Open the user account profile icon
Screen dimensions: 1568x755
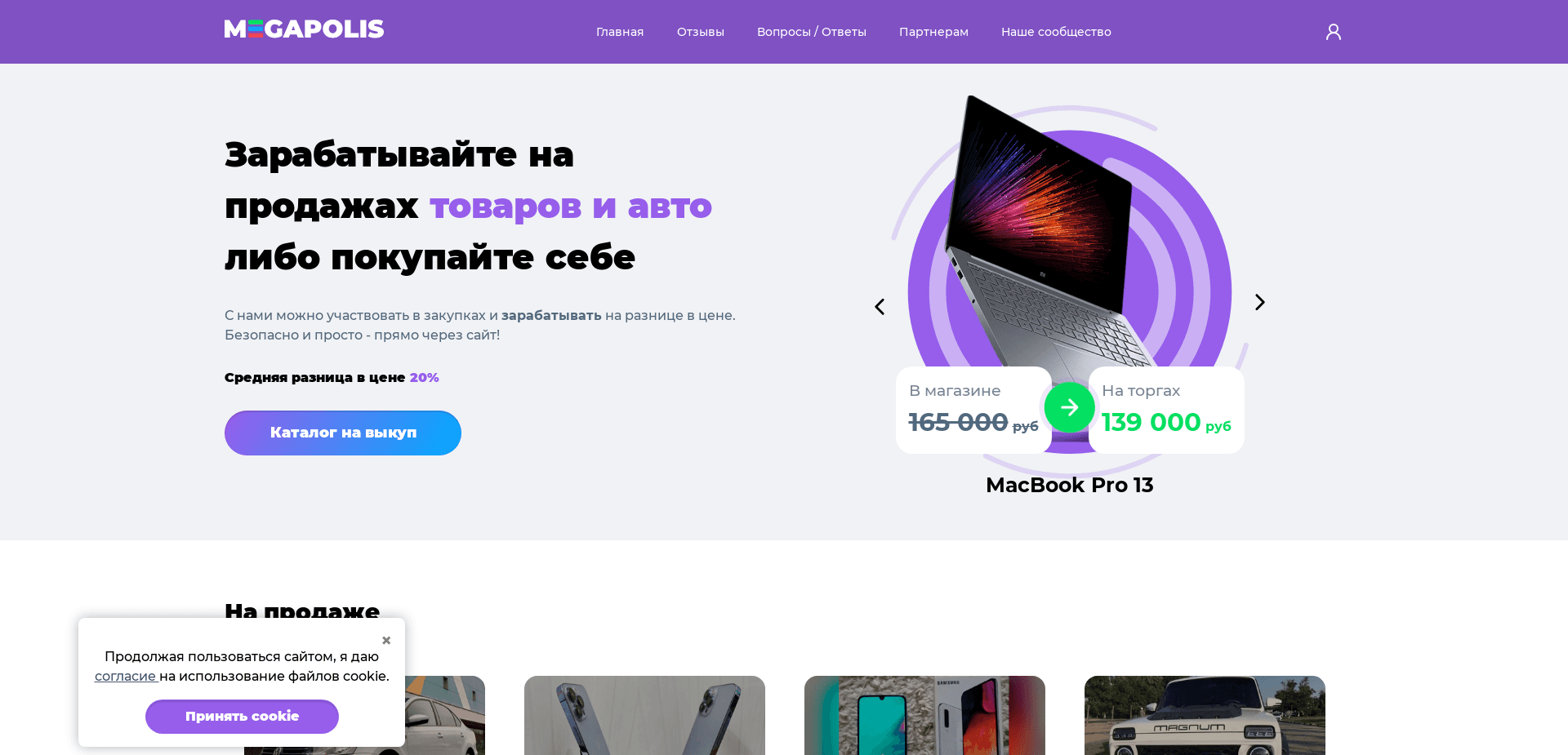coord(1333,32)
